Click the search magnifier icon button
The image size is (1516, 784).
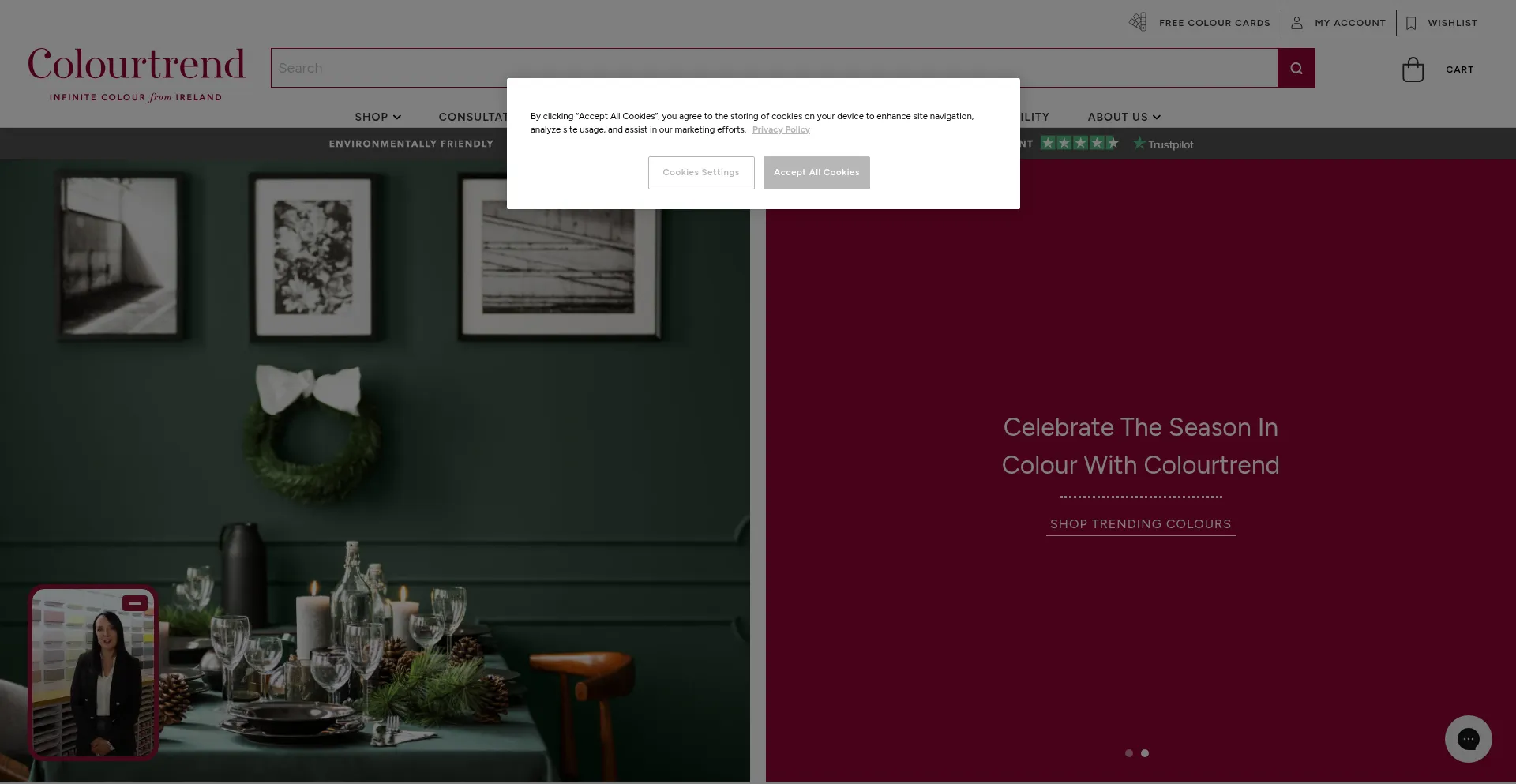[x=1296, y=68]
